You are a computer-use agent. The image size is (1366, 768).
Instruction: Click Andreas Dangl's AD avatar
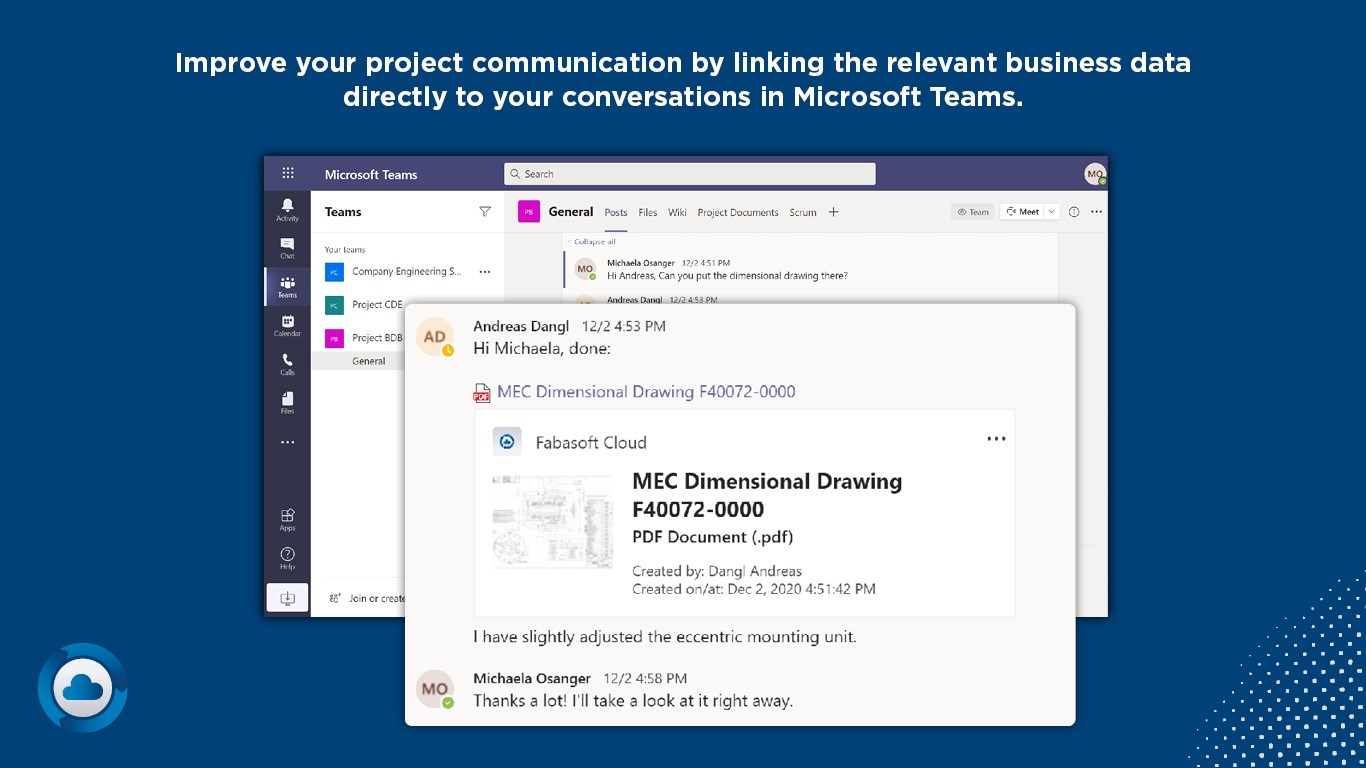[435, 337]
